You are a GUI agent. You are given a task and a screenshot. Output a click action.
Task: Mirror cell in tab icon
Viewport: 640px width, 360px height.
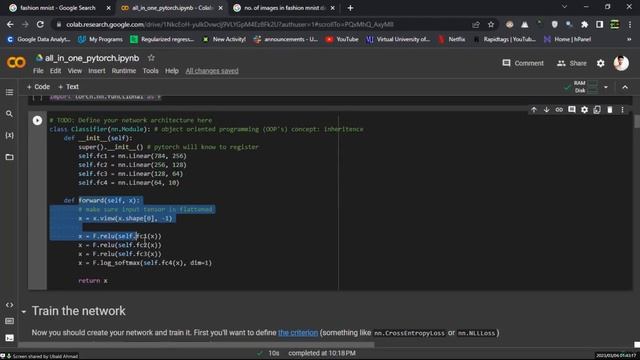pyautogui.click(x=597, y=110)
